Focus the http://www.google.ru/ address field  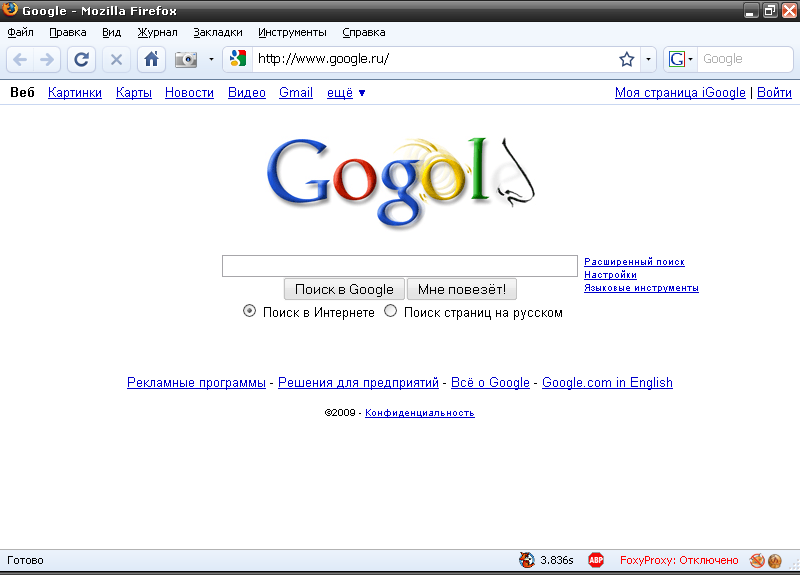click(x=434, y=59)
